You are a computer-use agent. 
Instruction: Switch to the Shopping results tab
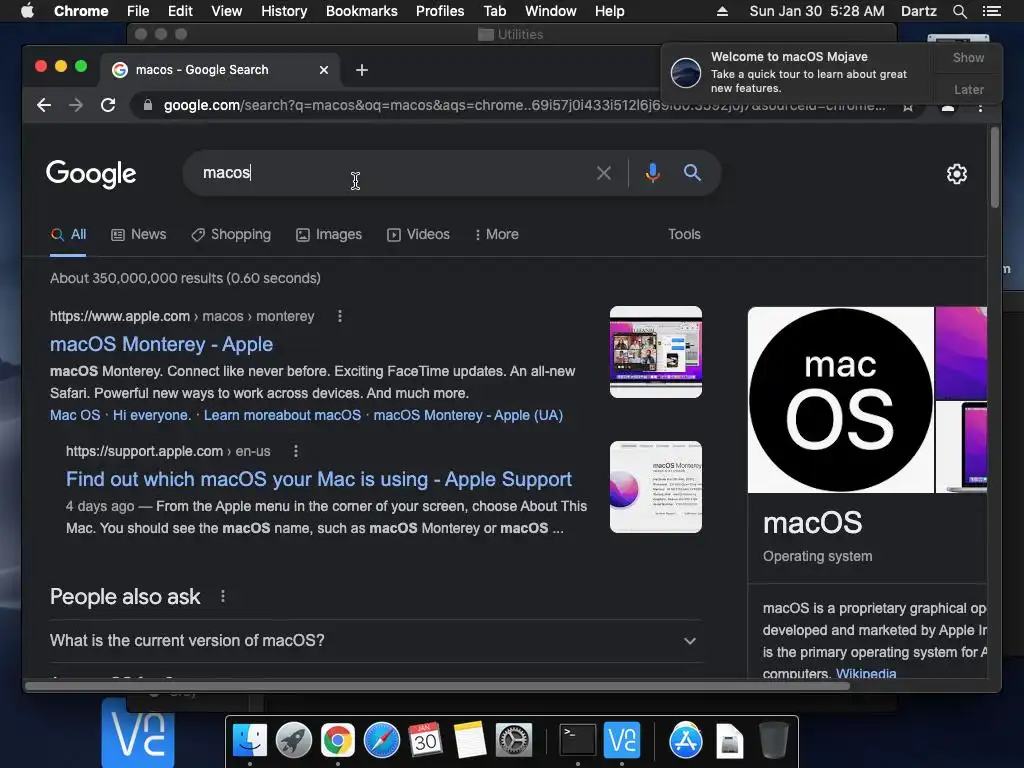click(x=231, y=234)
